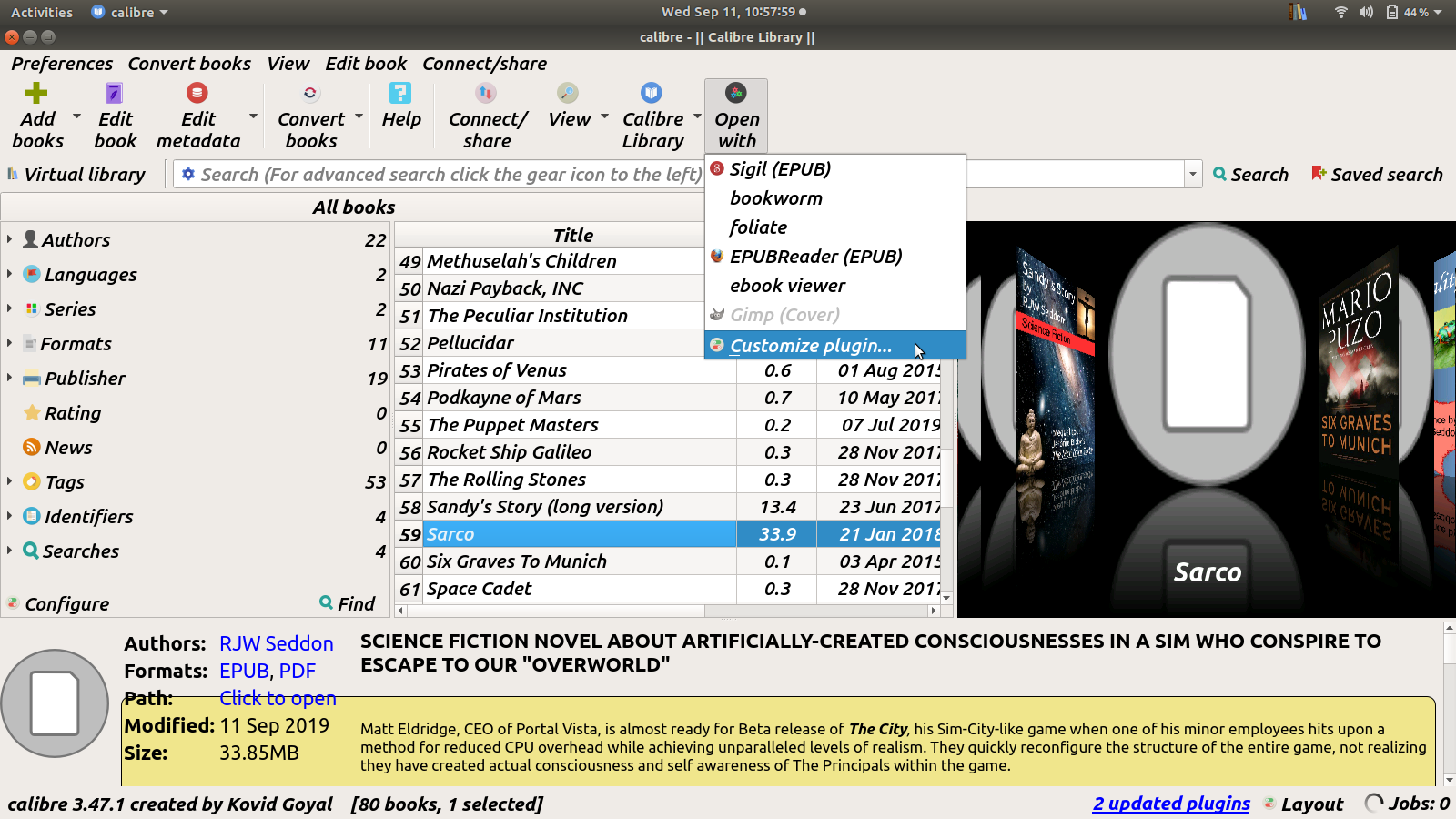Open the Calibre Library toolbar icon
Screen dimensions: 1456x819
(652, 93)
